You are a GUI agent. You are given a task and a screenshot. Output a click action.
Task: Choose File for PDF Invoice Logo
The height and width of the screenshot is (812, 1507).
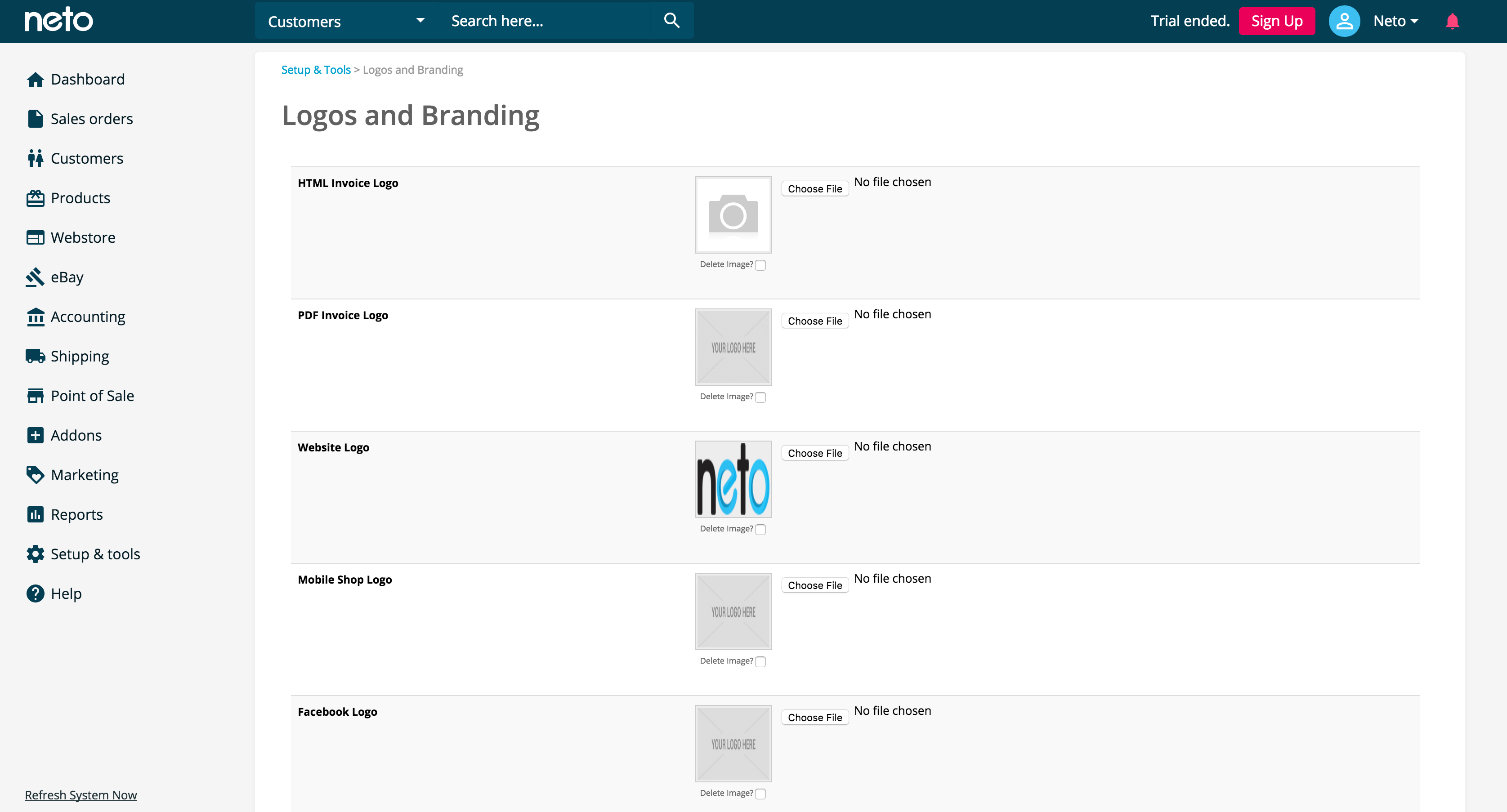[814, 321]
